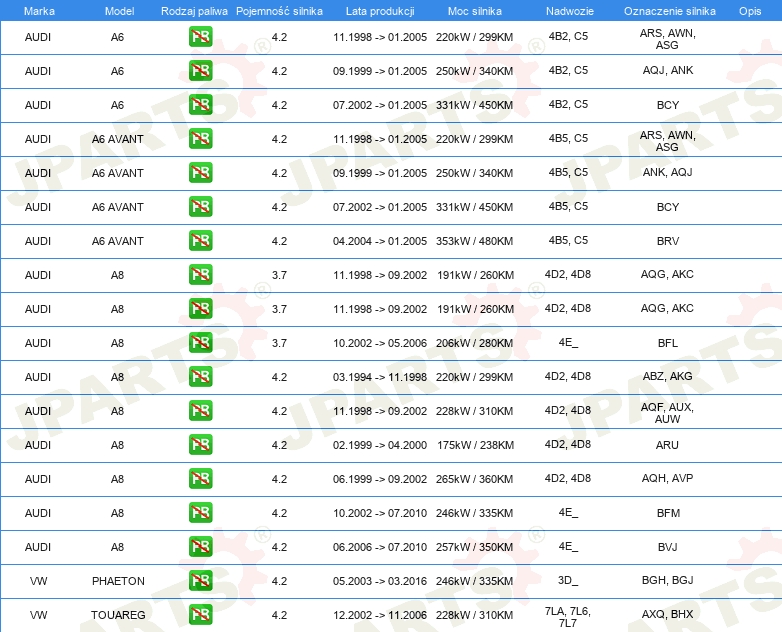The width and height of the screenshot is (782, 632).
Task: Click the Oznaczenie silnika column header
Action: (670, 11)
